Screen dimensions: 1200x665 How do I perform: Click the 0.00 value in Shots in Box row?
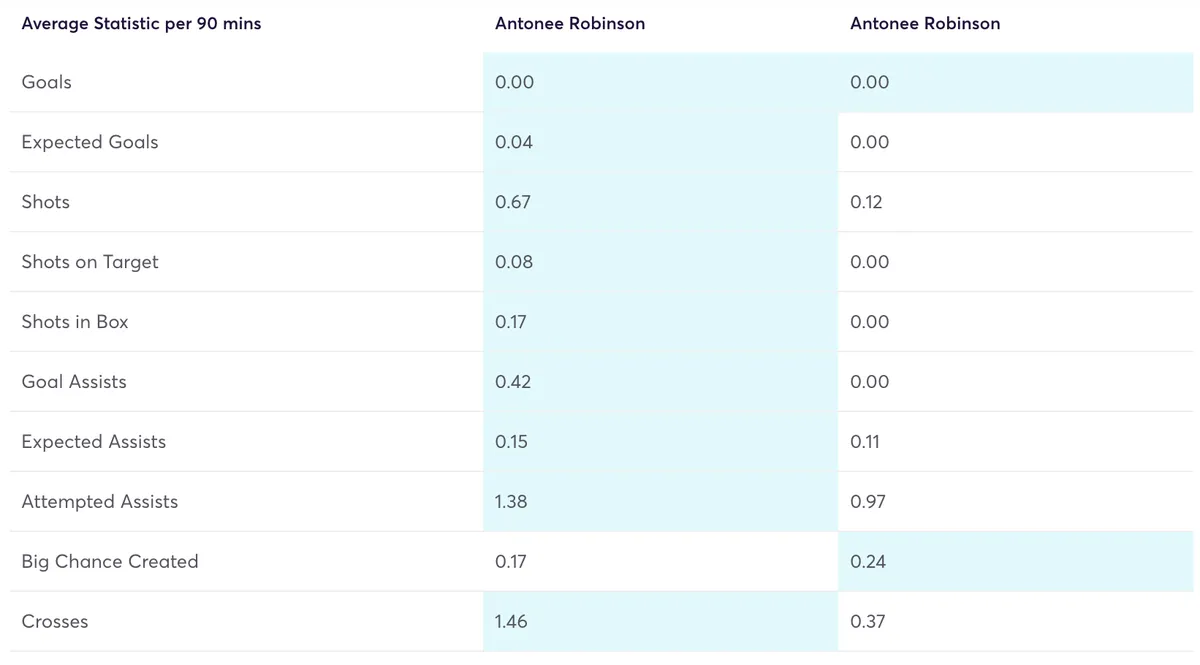870,322
